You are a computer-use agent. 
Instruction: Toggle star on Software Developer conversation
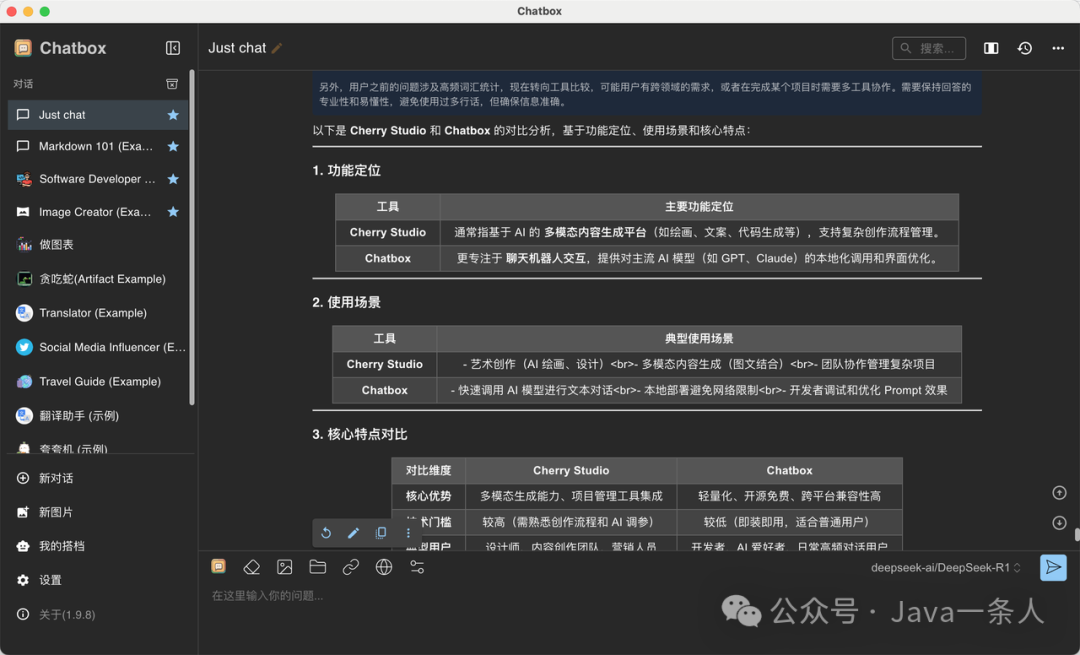click(173, 179)
